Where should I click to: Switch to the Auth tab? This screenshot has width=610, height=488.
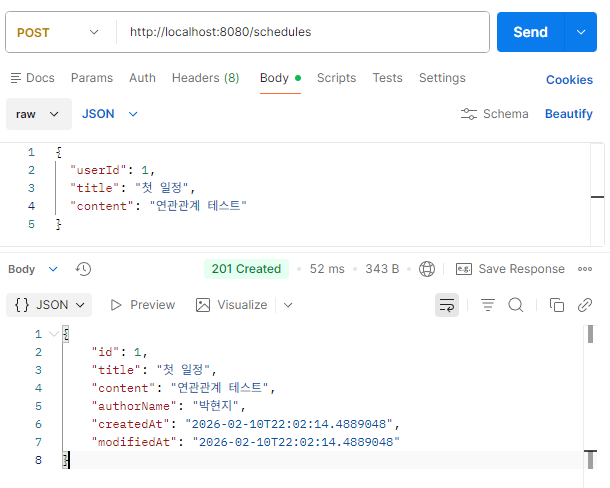[x=142, y=78]
